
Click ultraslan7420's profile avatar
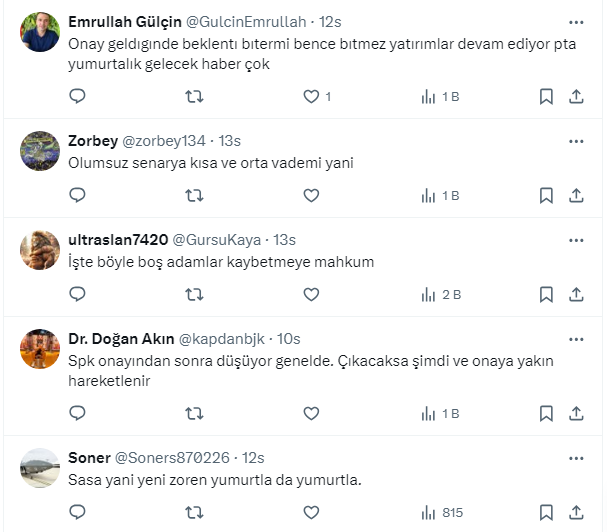click(x=40, y=250)
